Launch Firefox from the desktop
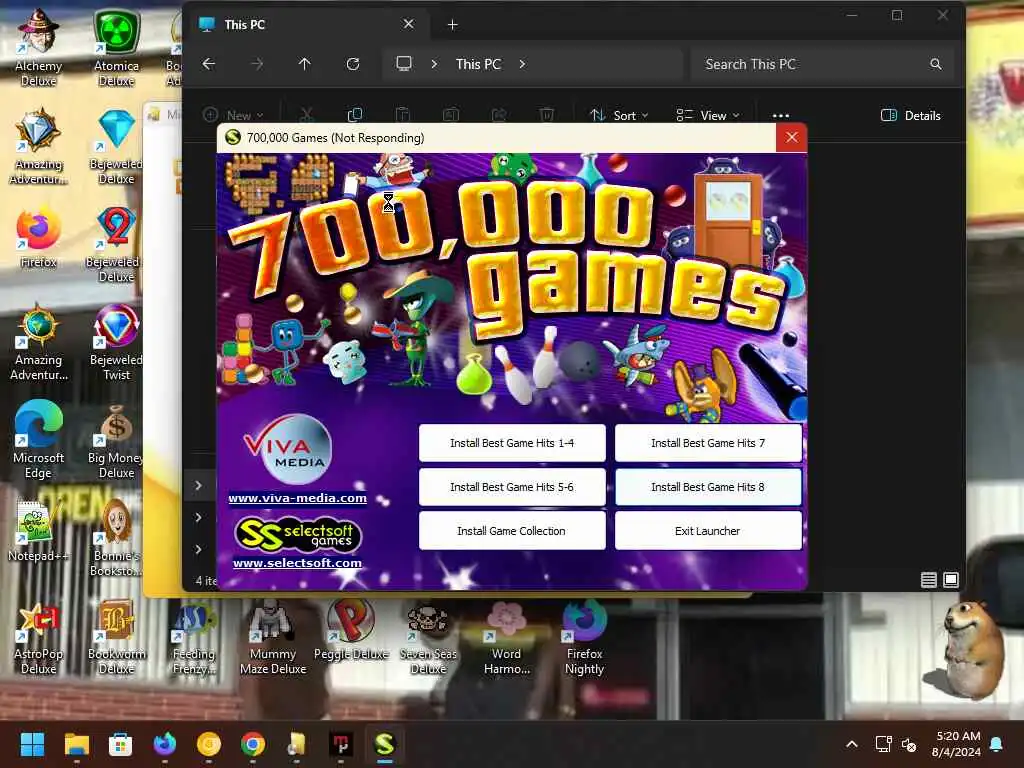 [39, 238]
